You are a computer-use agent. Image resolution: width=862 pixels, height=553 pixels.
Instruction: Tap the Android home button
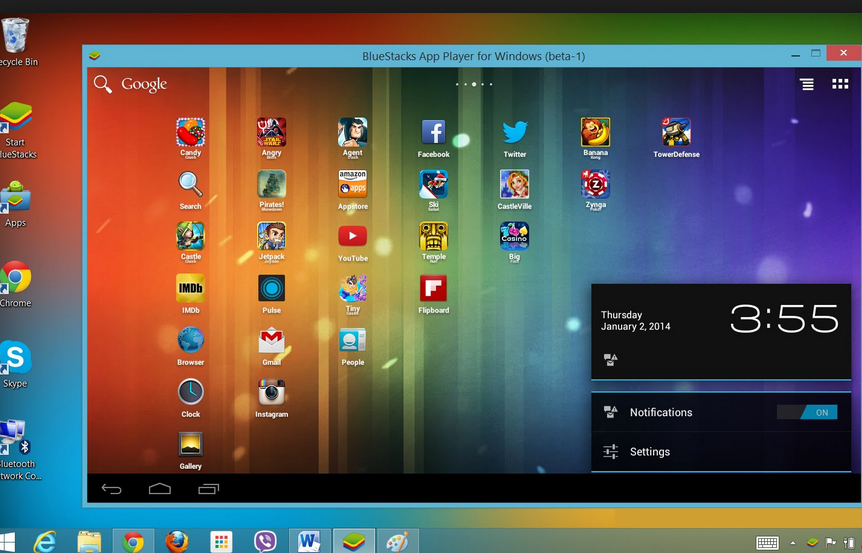160,489
